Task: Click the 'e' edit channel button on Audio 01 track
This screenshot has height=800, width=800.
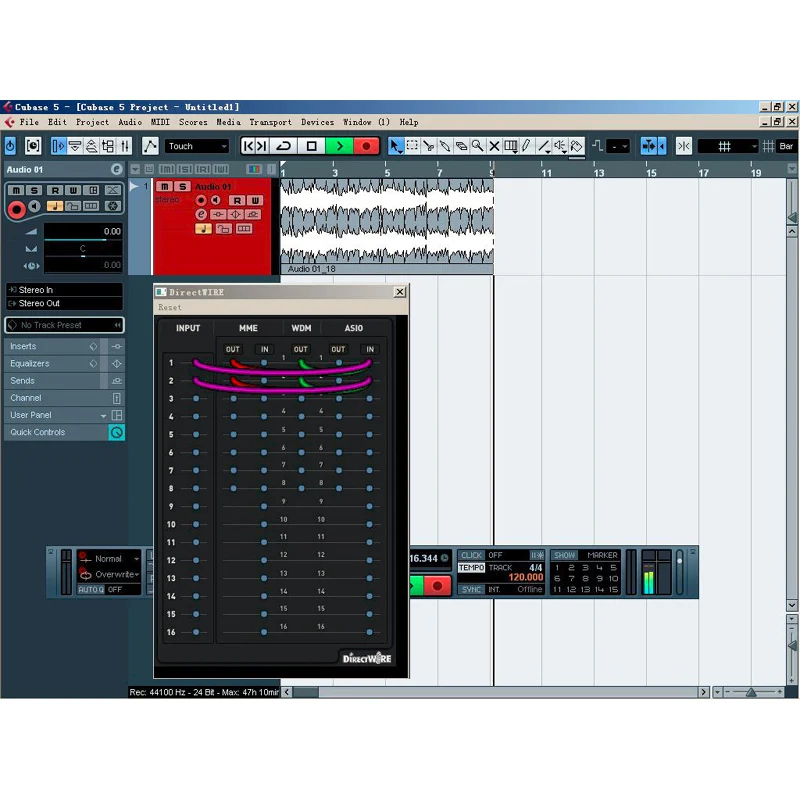Action: (x=201, y=215)
